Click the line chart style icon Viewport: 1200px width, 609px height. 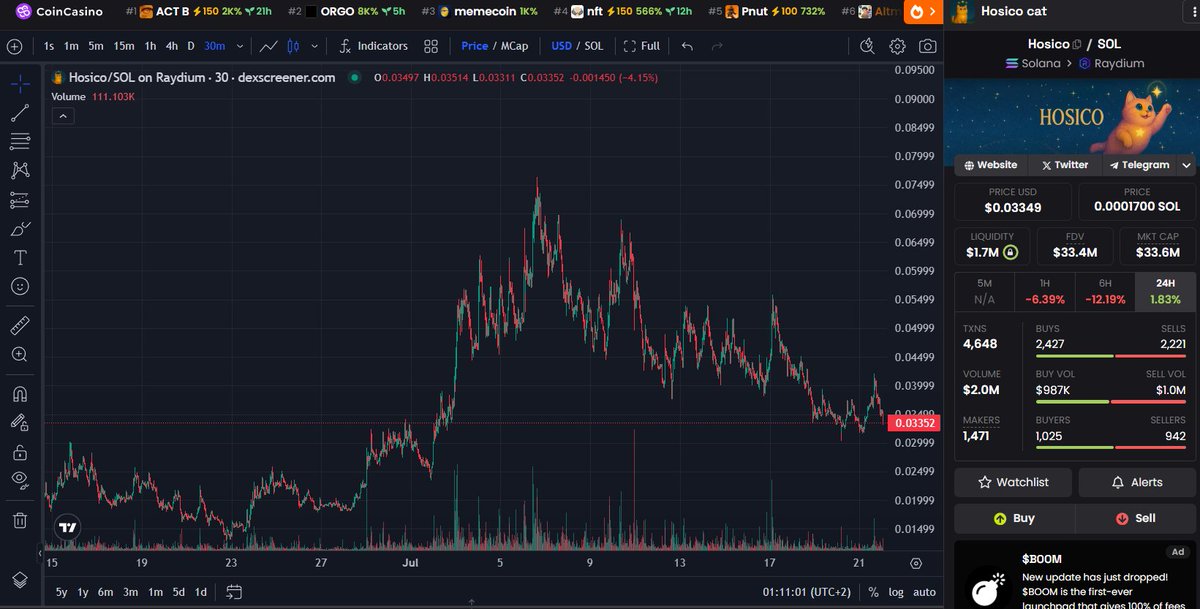coord(268,46)
